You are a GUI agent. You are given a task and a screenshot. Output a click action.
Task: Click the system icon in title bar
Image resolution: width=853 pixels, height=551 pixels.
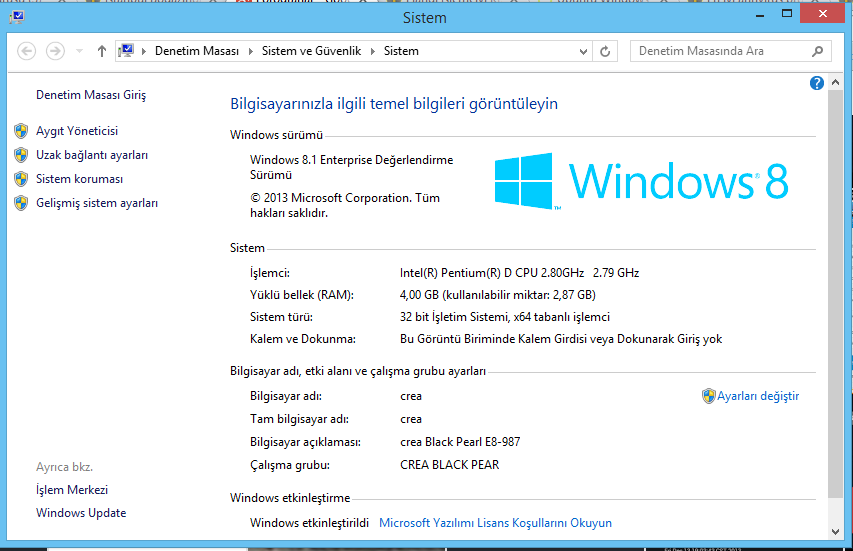[x=17, y=17]
